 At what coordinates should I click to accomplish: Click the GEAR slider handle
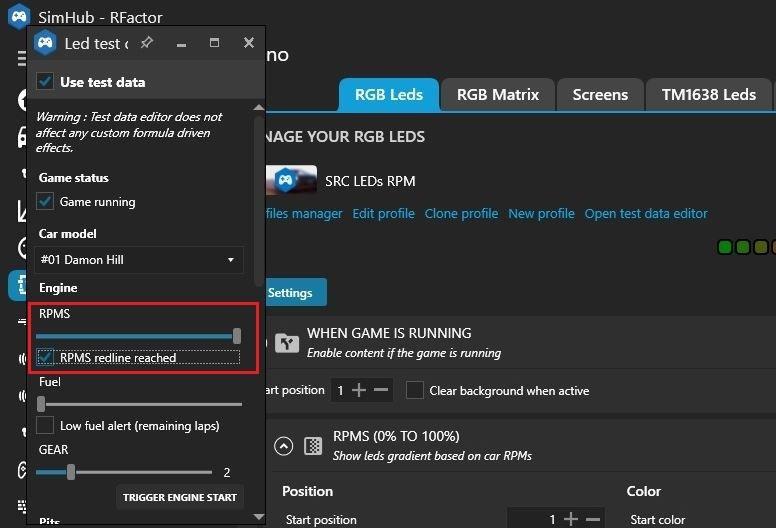tap(71, 472)
